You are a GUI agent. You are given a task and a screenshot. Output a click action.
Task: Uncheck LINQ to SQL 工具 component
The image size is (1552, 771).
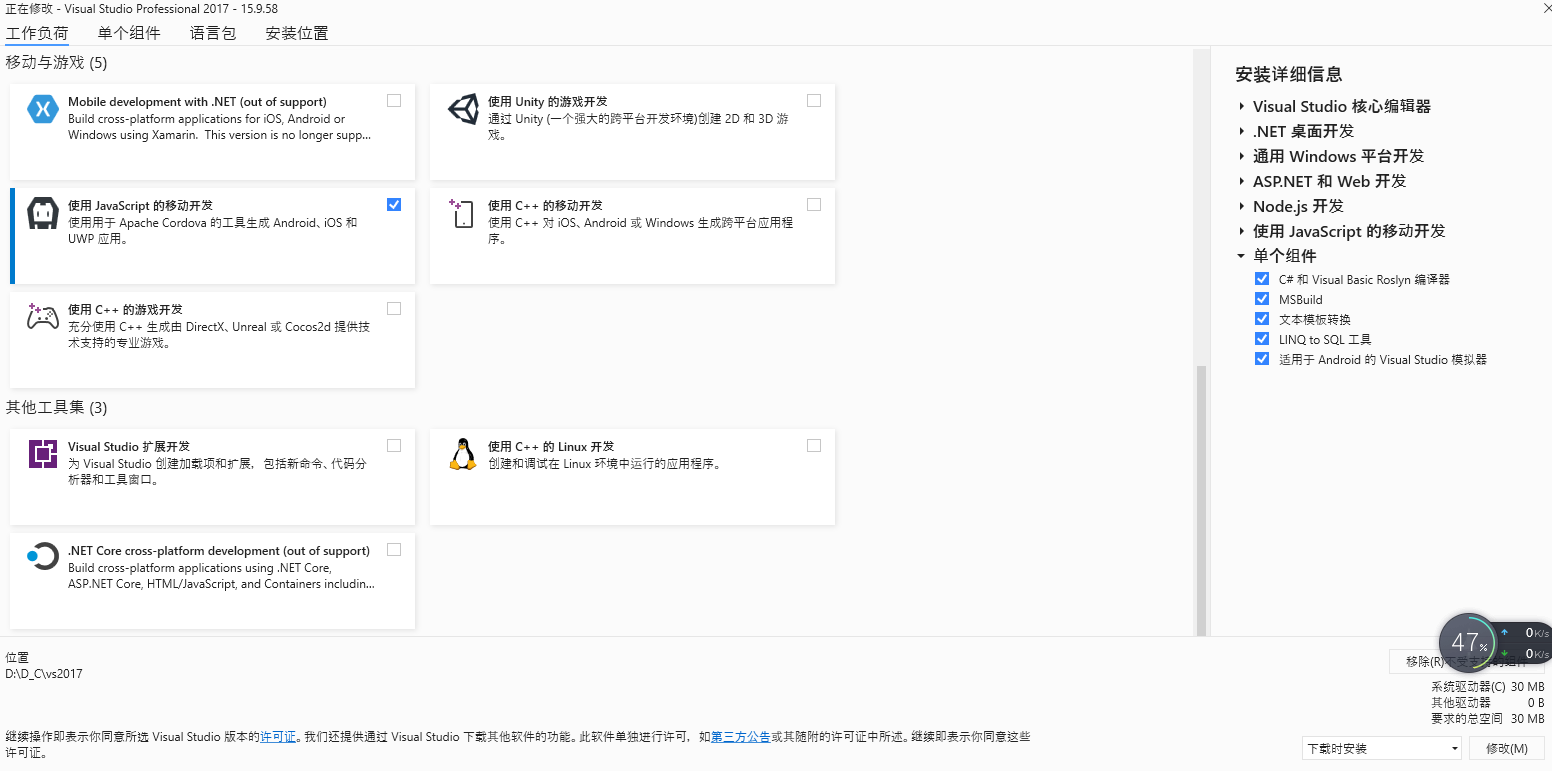click(1262, 339)
